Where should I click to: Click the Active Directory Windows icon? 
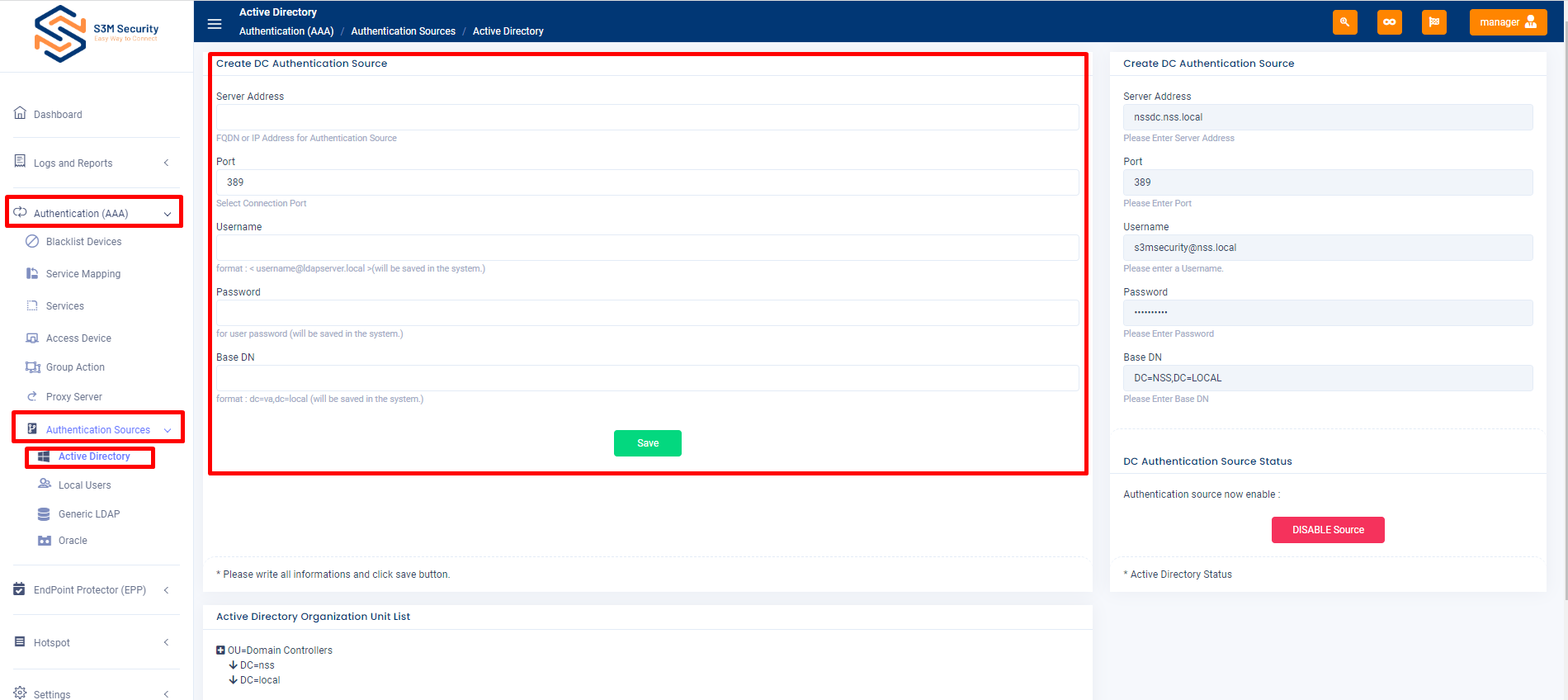coord(44,456)
